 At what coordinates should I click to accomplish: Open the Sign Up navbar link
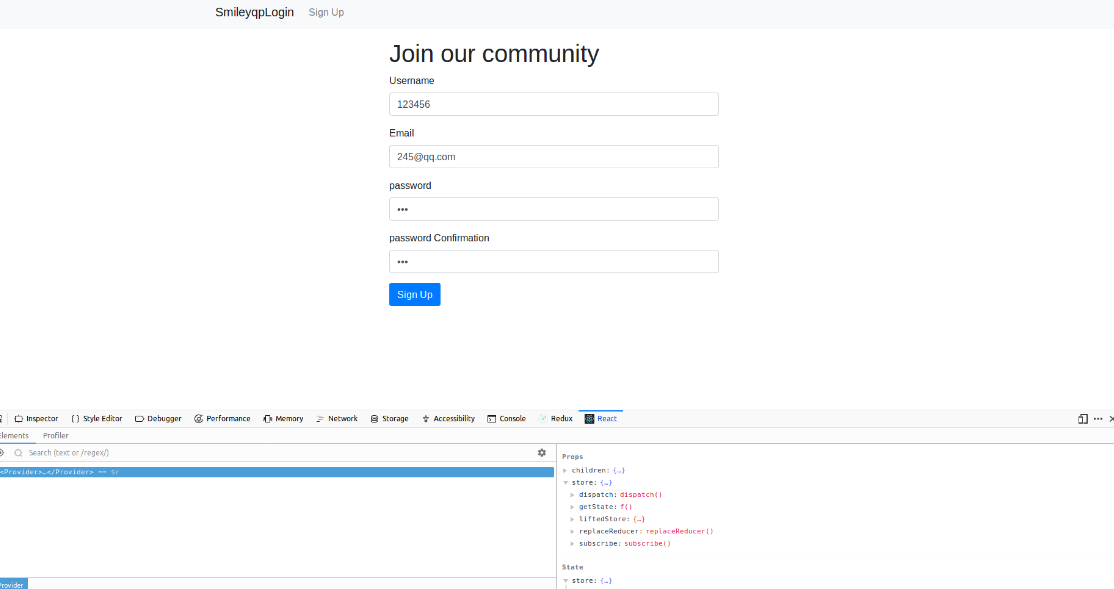(x=326, y=12)
